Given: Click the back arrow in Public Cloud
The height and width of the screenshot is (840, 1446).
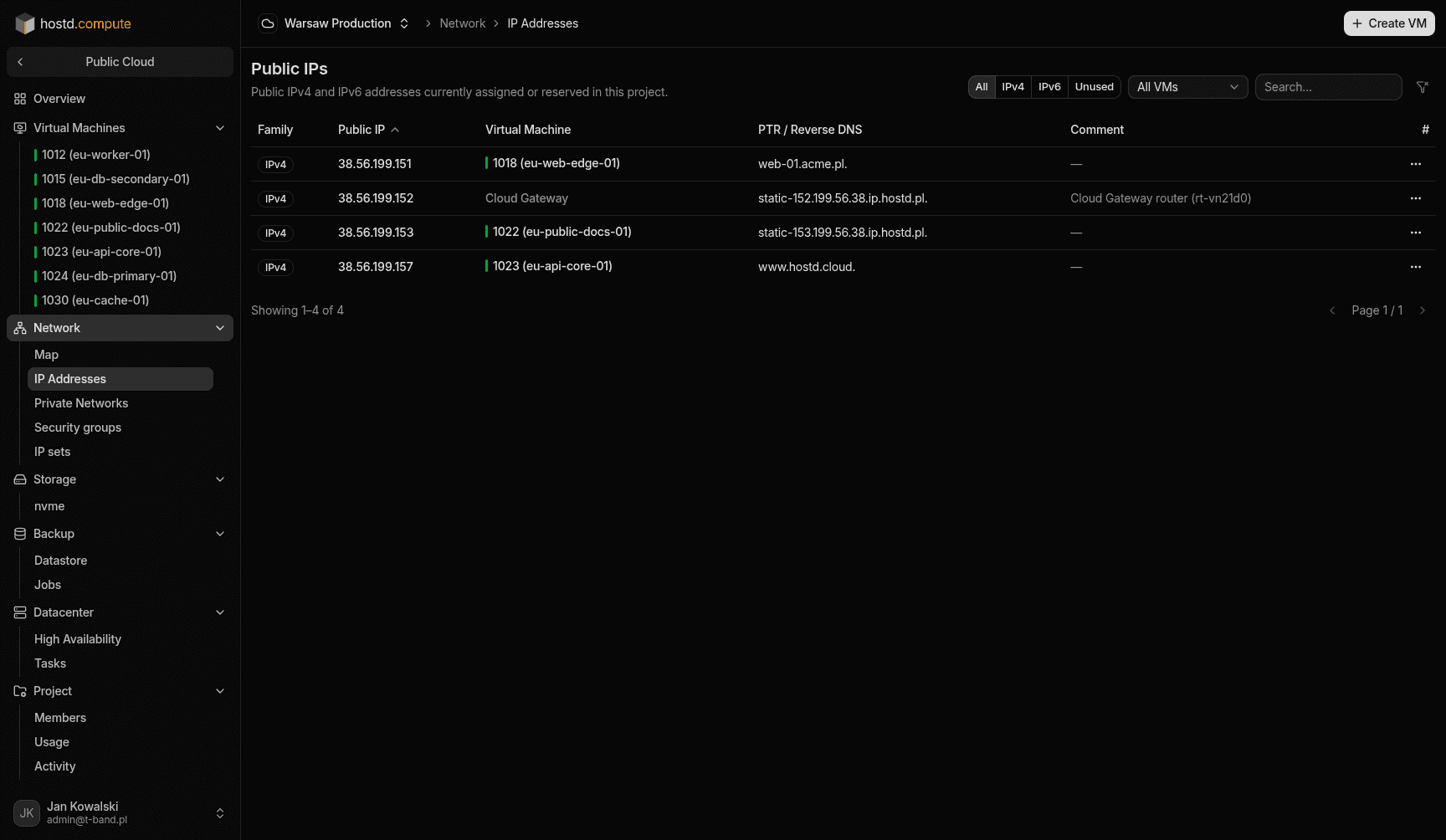Looking at the screenshot, I should pyautogui.click(x=20, y=62).
